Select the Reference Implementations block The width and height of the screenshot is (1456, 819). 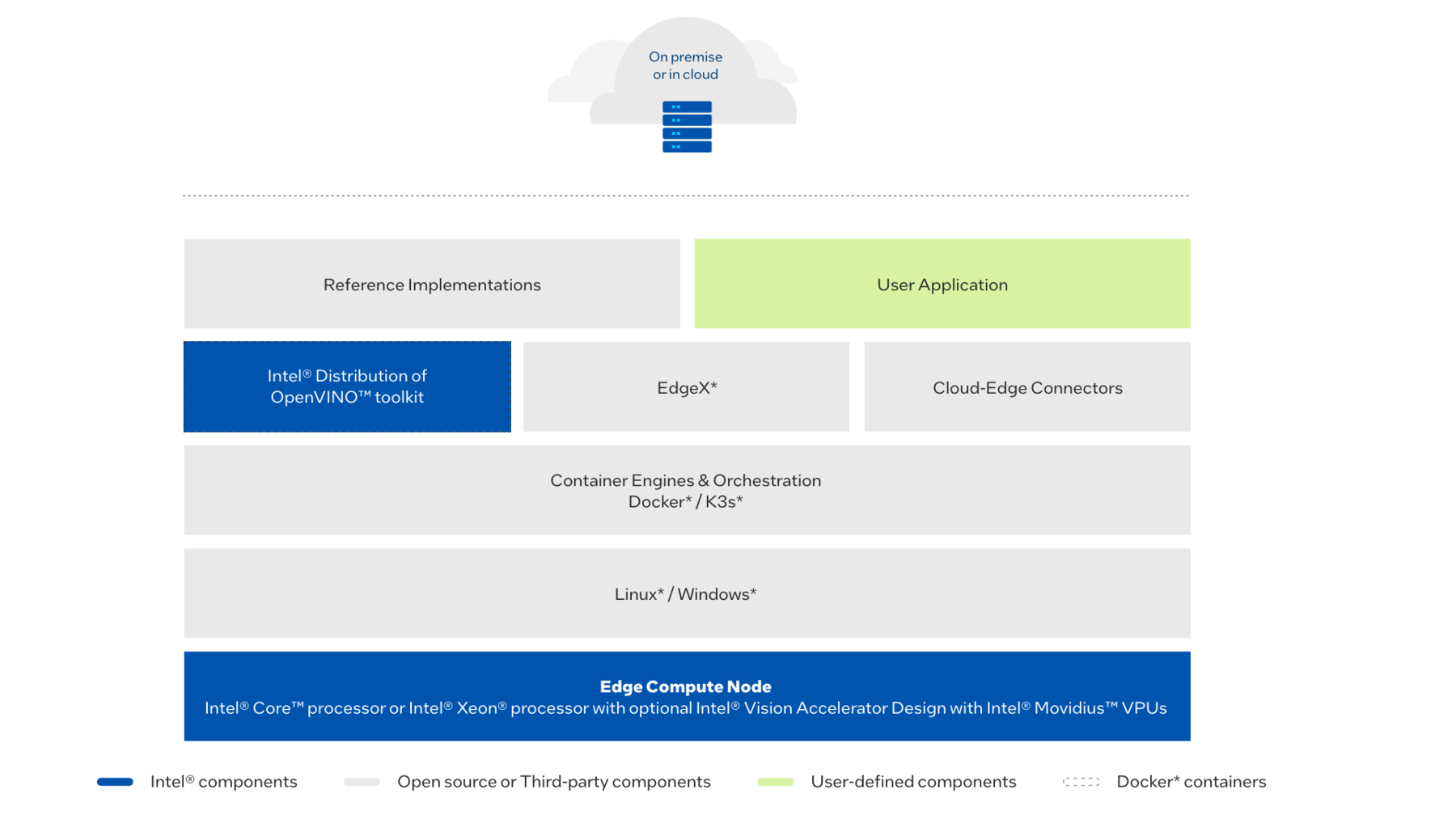tap(432, 284)
